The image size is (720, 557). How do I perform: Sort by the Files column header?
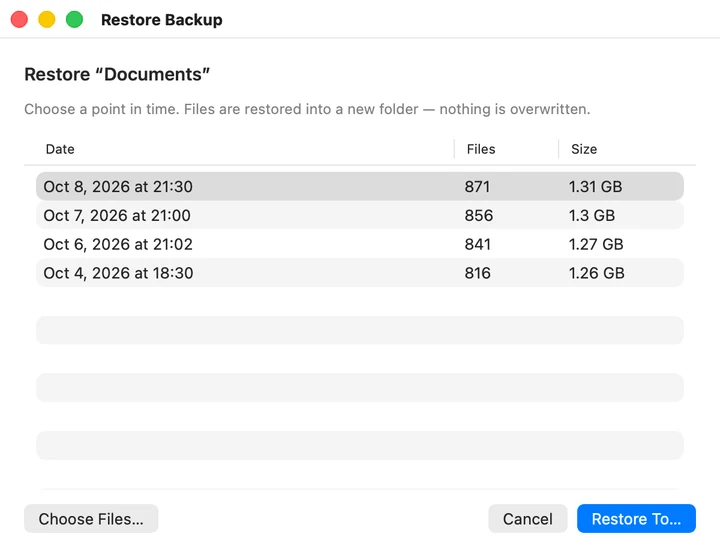click(481, 149)
